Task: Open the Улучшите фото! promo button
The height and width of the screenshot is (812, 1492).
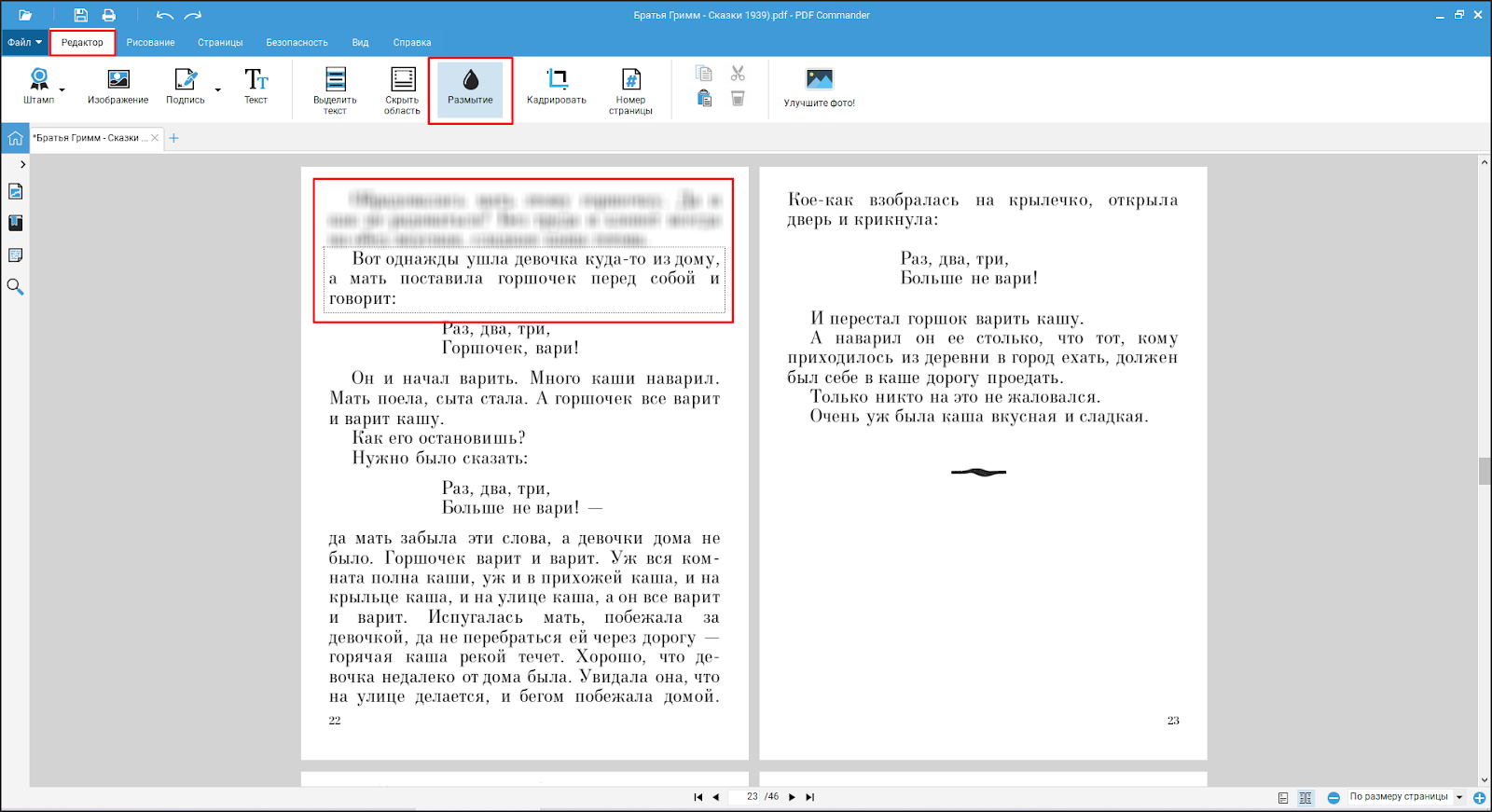Action: [x=819, y=89]
